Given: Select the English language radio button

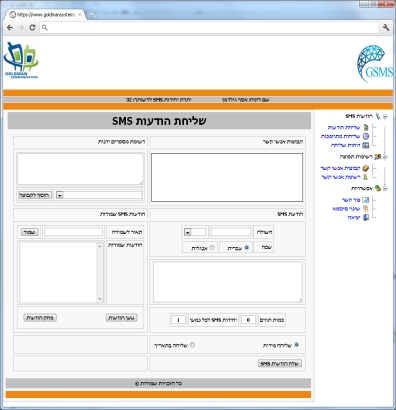Looking at the screenshot, I should (x=212, y=248).
